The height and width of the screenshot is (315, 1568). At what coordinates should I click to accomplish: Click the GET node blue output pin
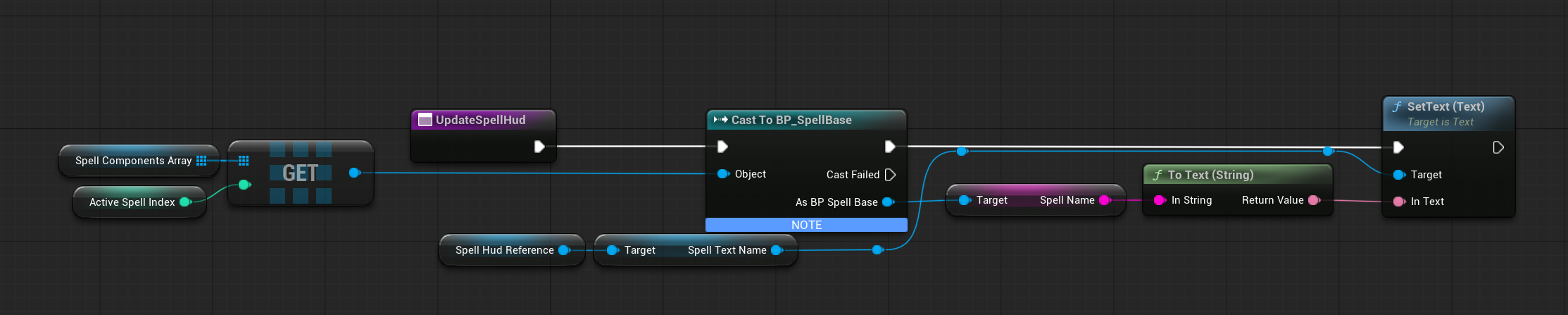pyautogui.click(x=355, y=173)
